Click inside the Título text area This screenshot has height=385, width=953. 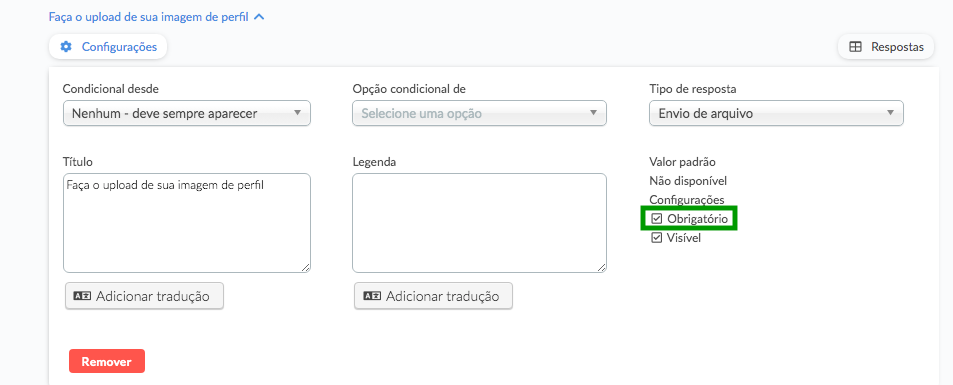click(x=187, y=223)
